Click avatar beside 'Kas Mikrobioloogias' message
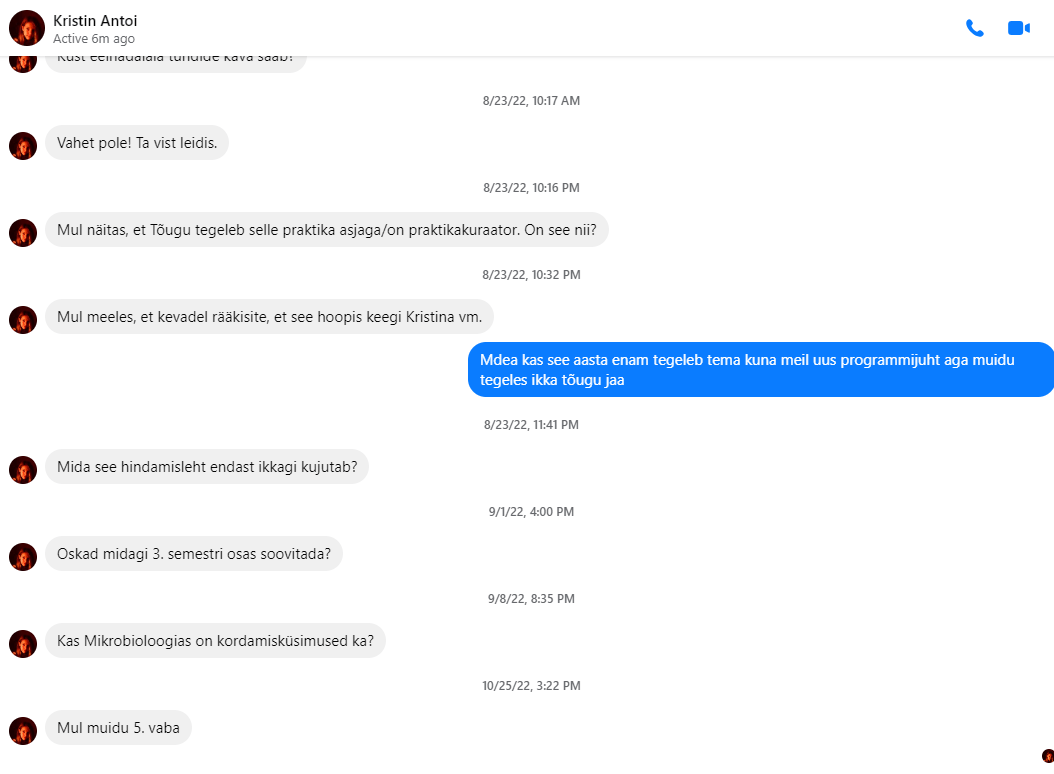Screen dimensions: 1054x774 (x=23, y=644)
